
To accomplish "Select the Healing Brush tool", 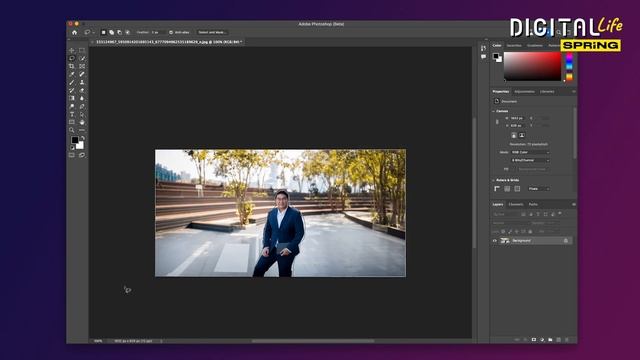I will 82,74.
